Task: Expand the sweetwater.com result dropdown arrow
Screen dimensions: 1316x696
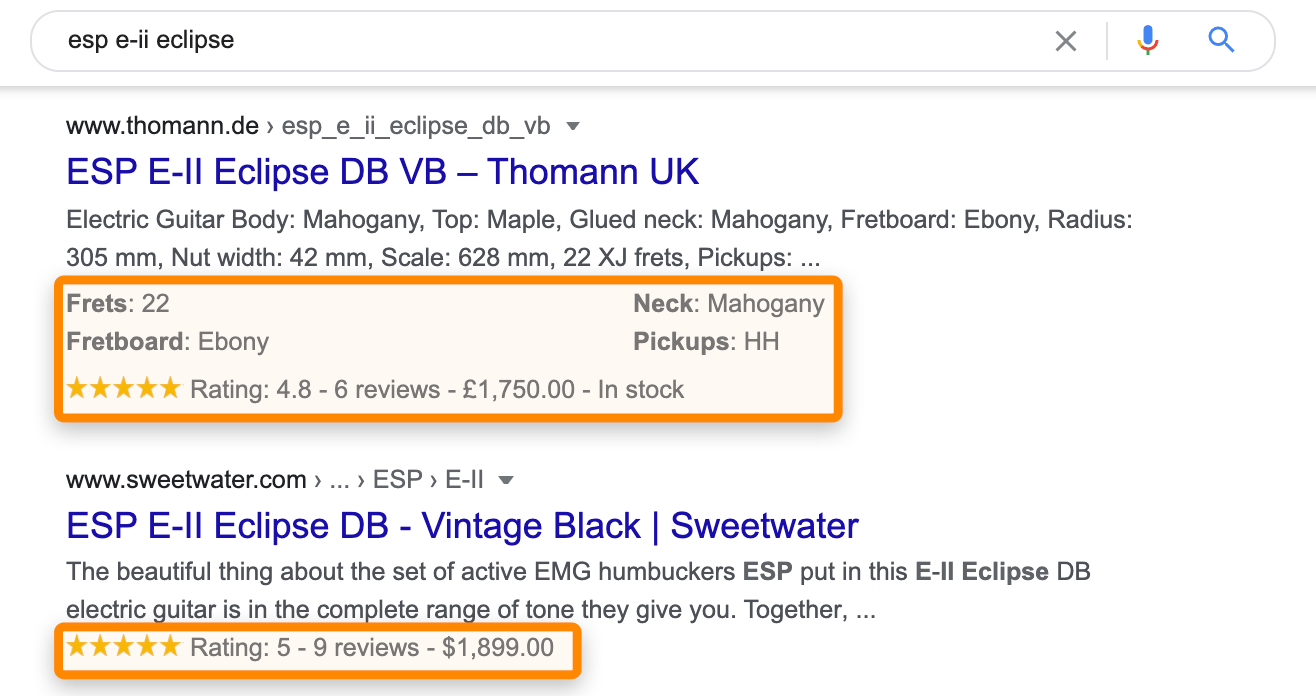Action: 506,481
